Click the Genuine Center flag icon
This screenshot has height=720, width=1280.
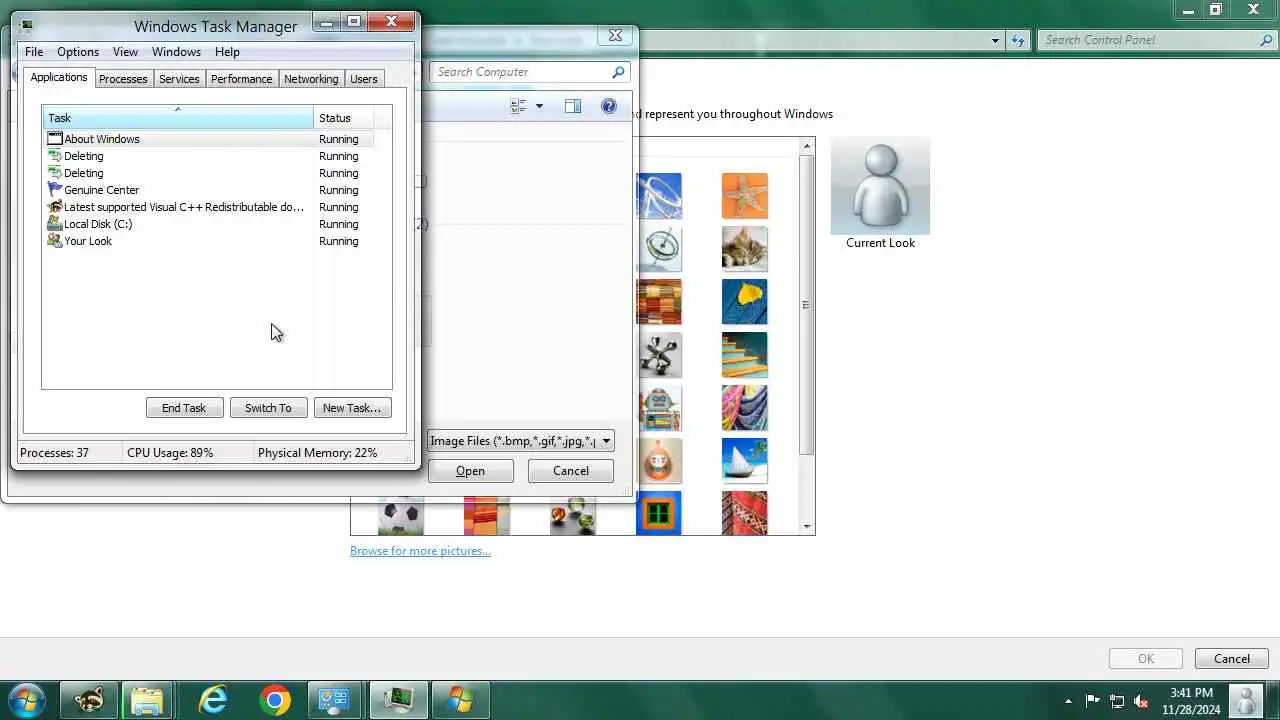(x=55, y=190)
